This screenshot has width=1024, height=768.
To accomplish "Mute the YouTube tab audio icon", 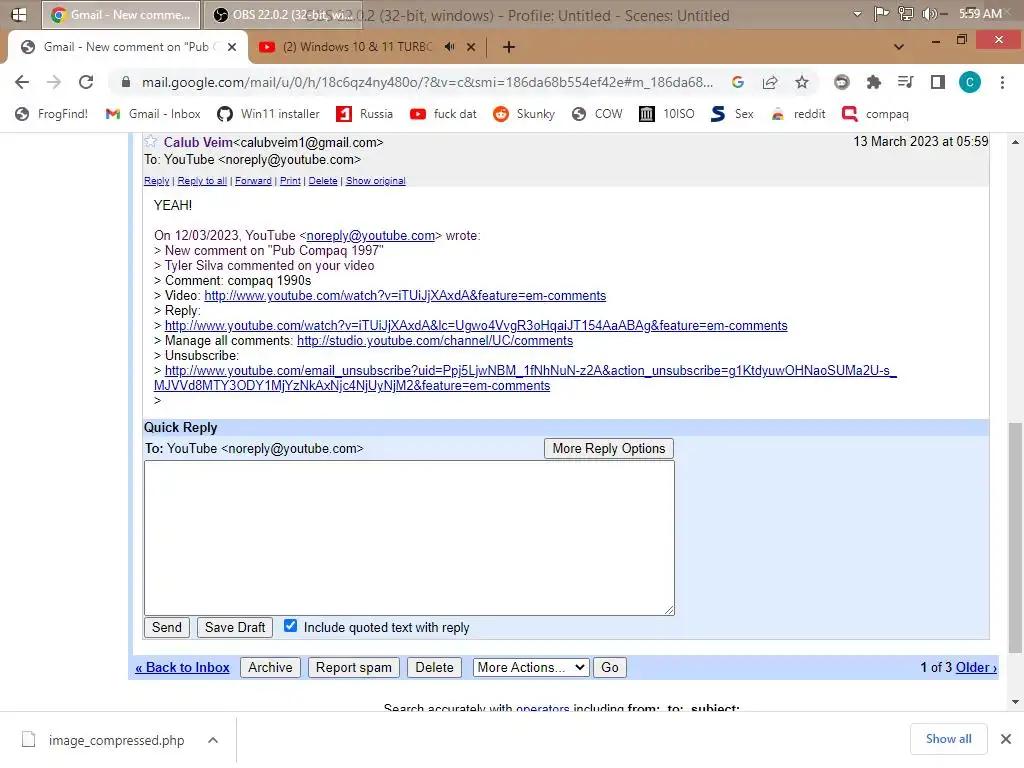I will click(450, 46).
